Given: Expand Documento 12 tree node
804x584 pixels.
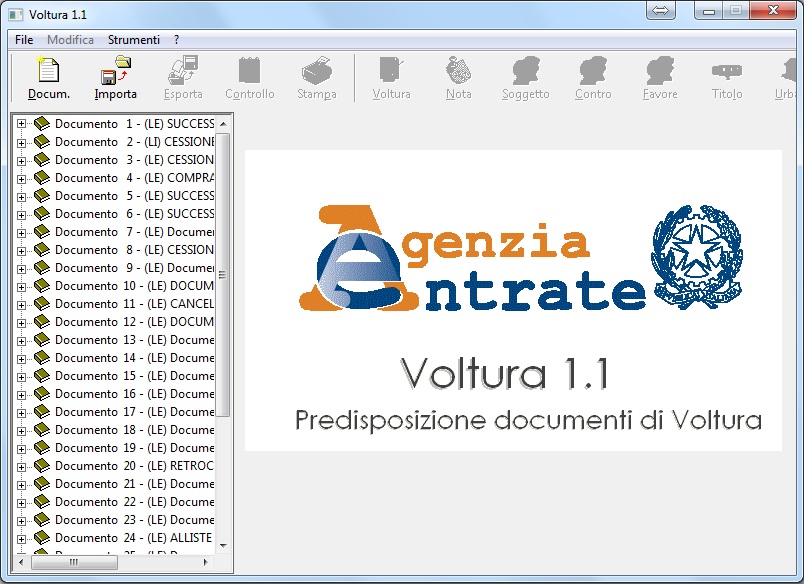Looking at the screenshot, I should 21,323.
